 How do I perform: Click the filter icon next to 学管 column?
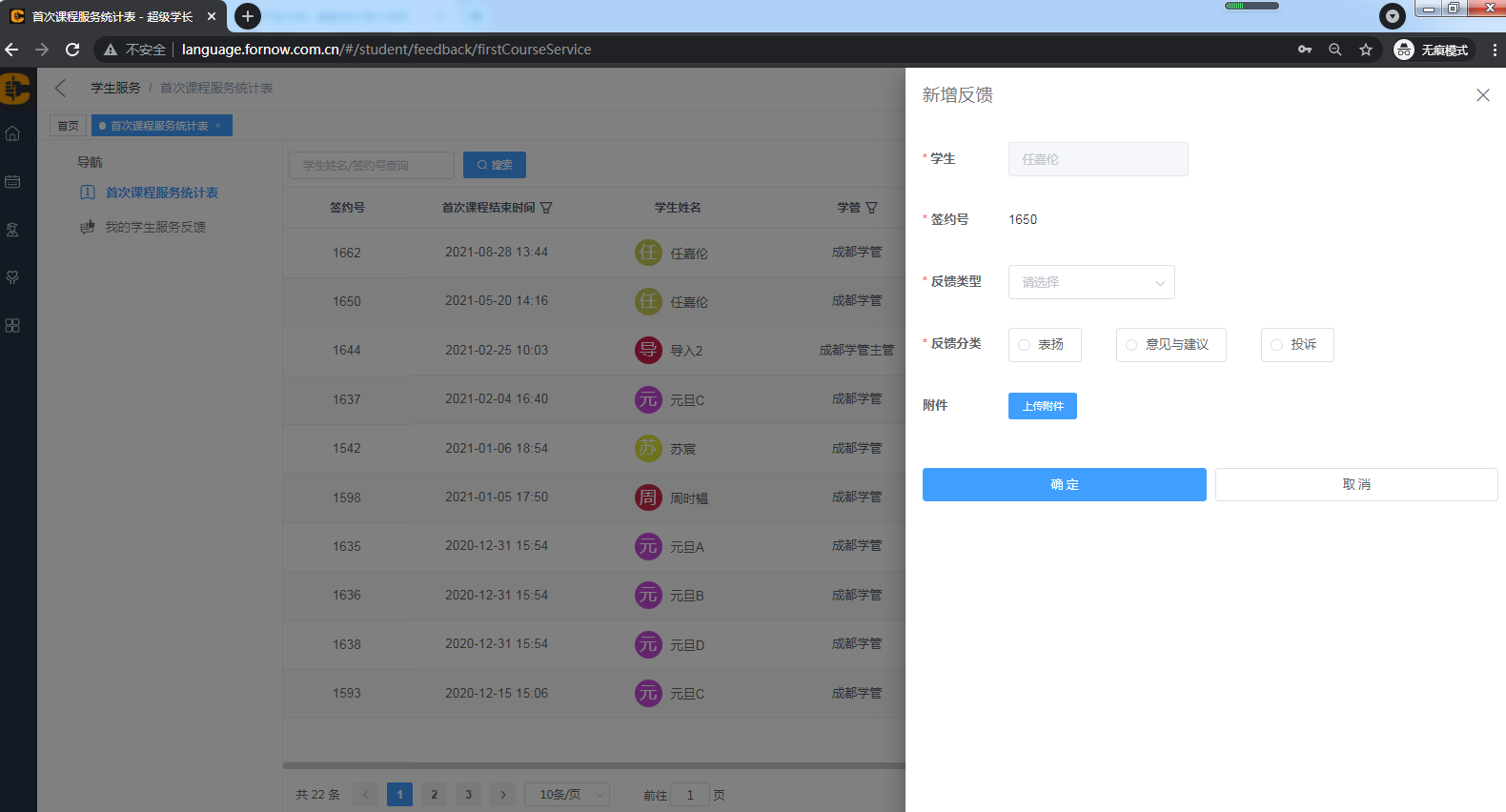[871, 208]
